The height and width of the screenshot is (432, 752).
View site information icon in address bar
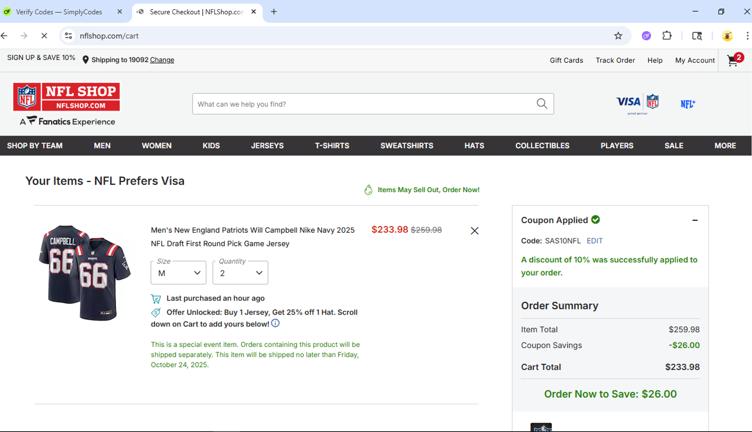[69, 35]
